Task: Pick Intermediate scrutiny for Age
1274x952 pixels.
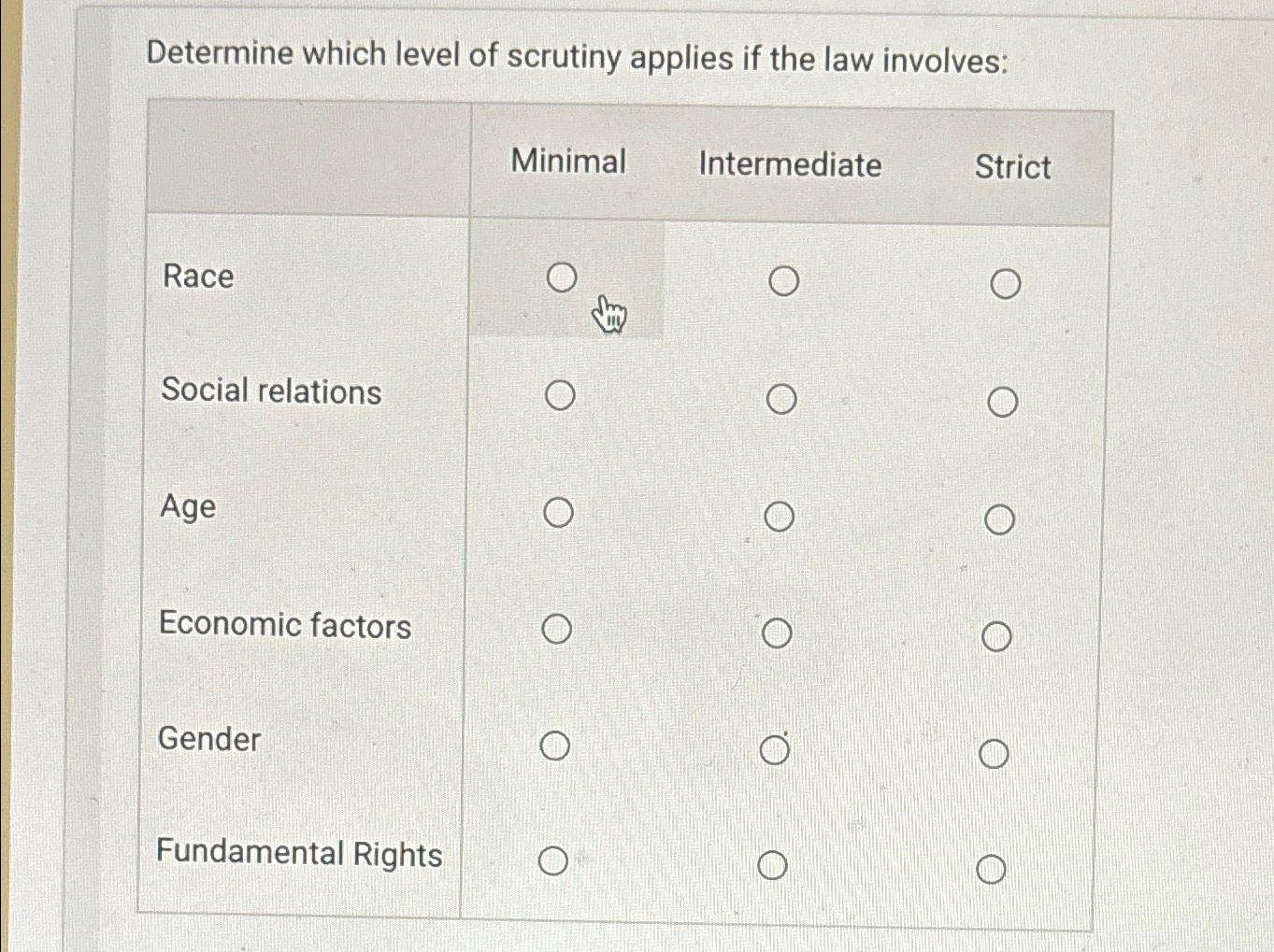Action: [779, 516]
